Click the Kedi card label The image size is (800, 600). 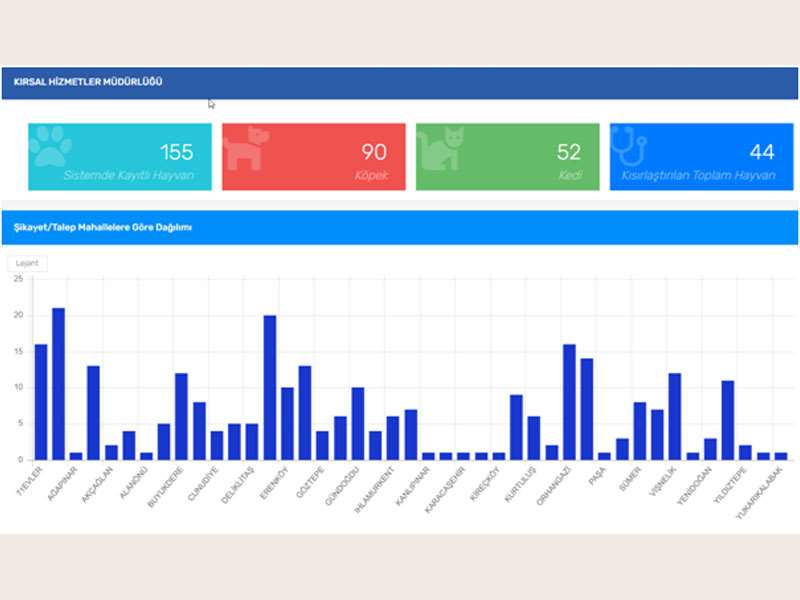[x=570, y=176]
